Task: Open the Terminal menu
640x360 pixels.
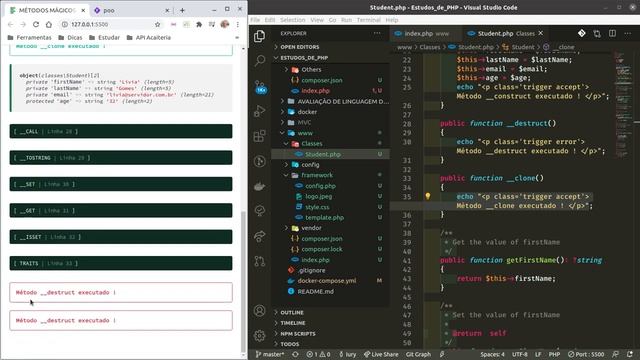Action: click(x=368, y=20)
